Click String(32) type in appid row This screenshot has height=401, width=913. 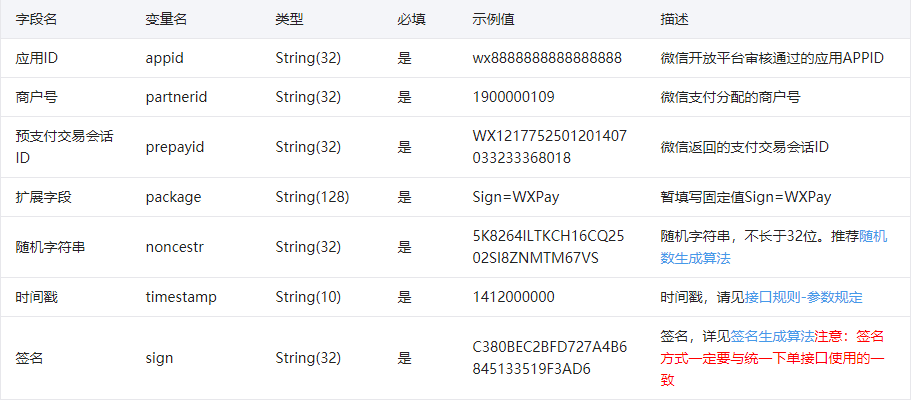(x=308, y=58)
